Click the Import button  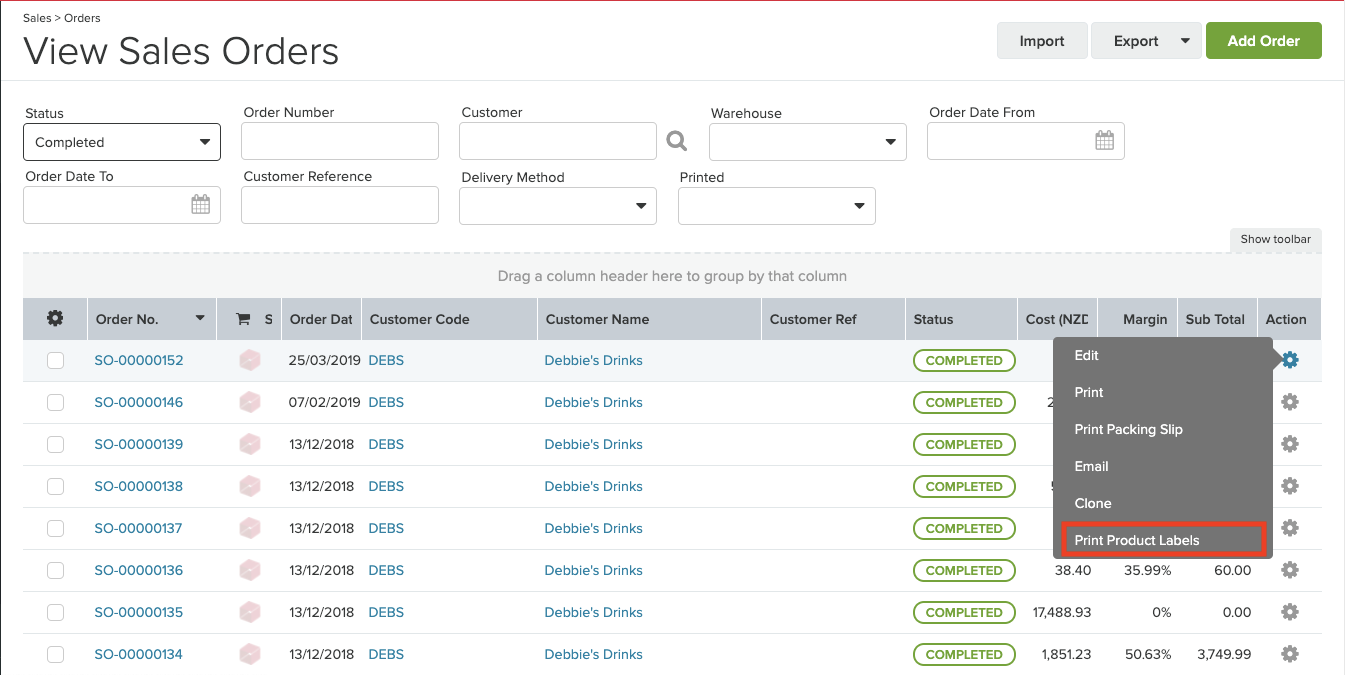(x=1042, y=41)
